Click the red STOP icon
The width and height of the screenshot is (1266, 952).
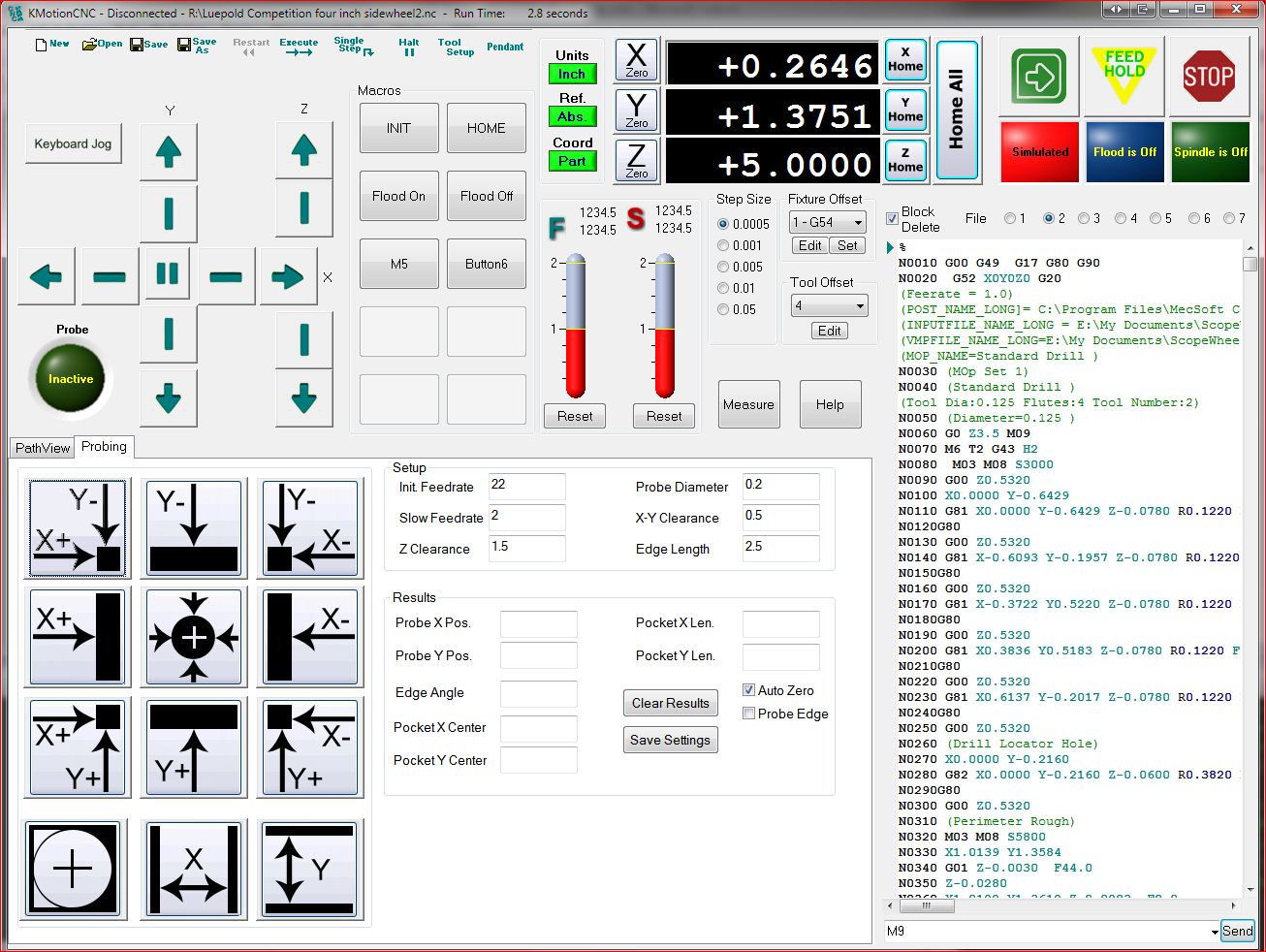pyautogui.click(x=1208, y=77)
